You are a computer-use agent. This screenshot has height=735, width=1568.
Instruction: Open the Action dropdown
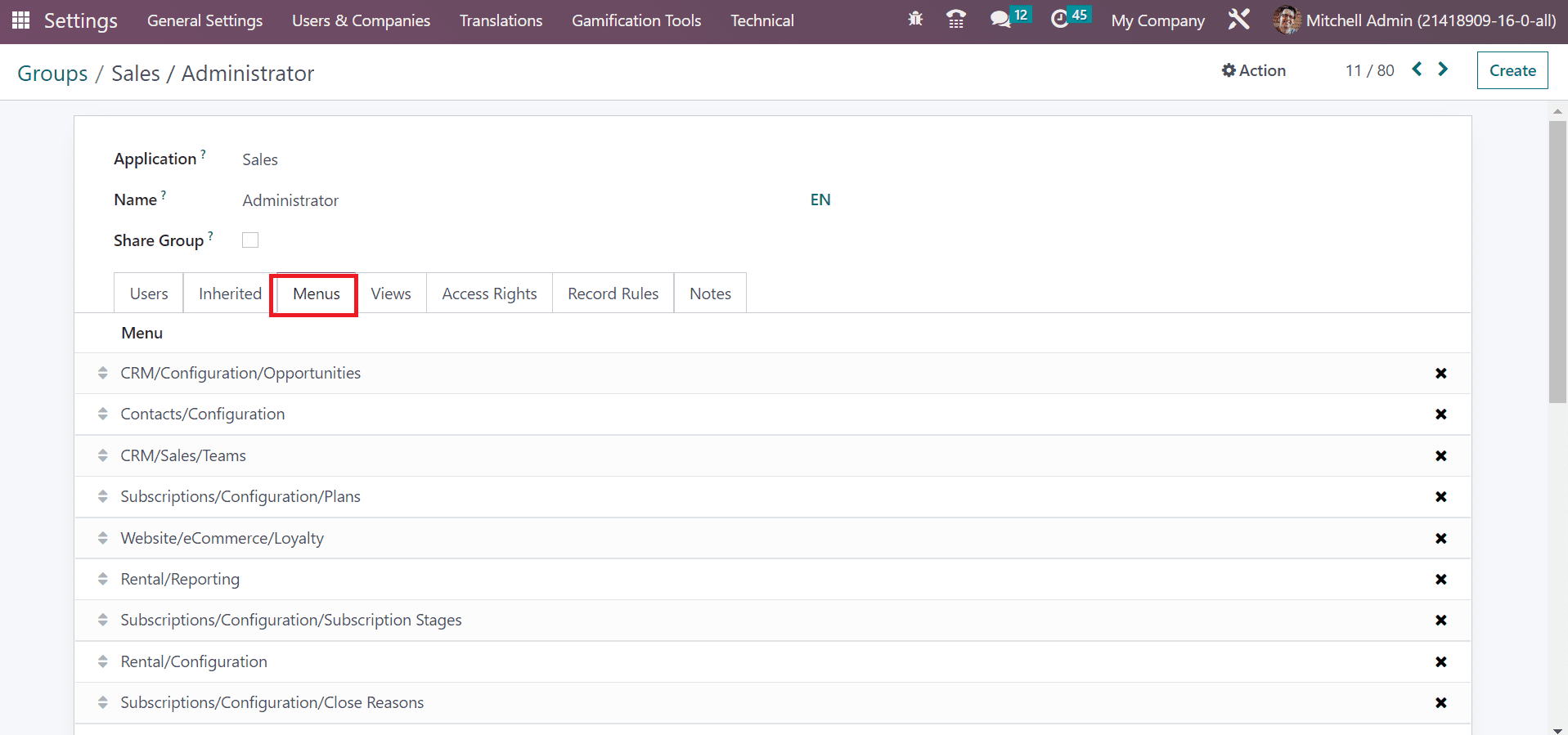point(1253,70)
